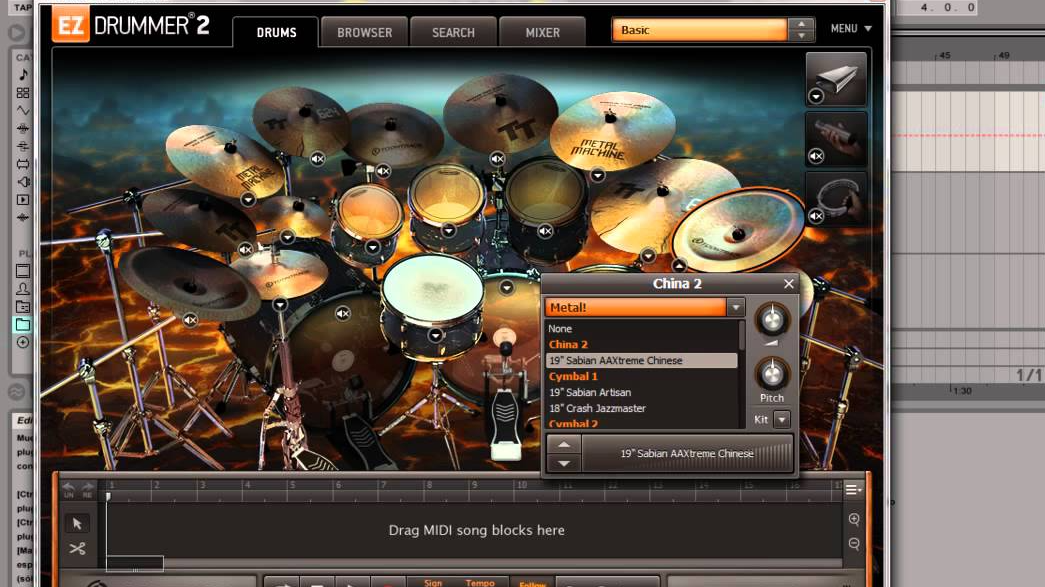Select 18" Crash Jazzmaster from list
The image size is (1045, 587).
coord(597,409)
